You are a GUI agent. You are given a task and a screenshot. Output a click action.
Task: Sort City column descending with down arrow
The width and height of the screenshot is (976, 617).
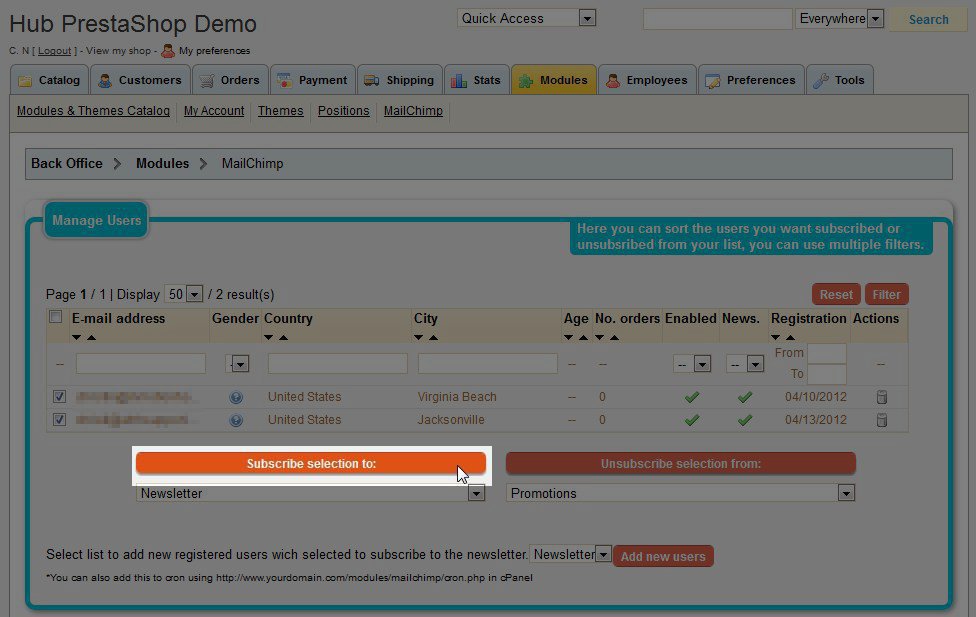(419, 338)
